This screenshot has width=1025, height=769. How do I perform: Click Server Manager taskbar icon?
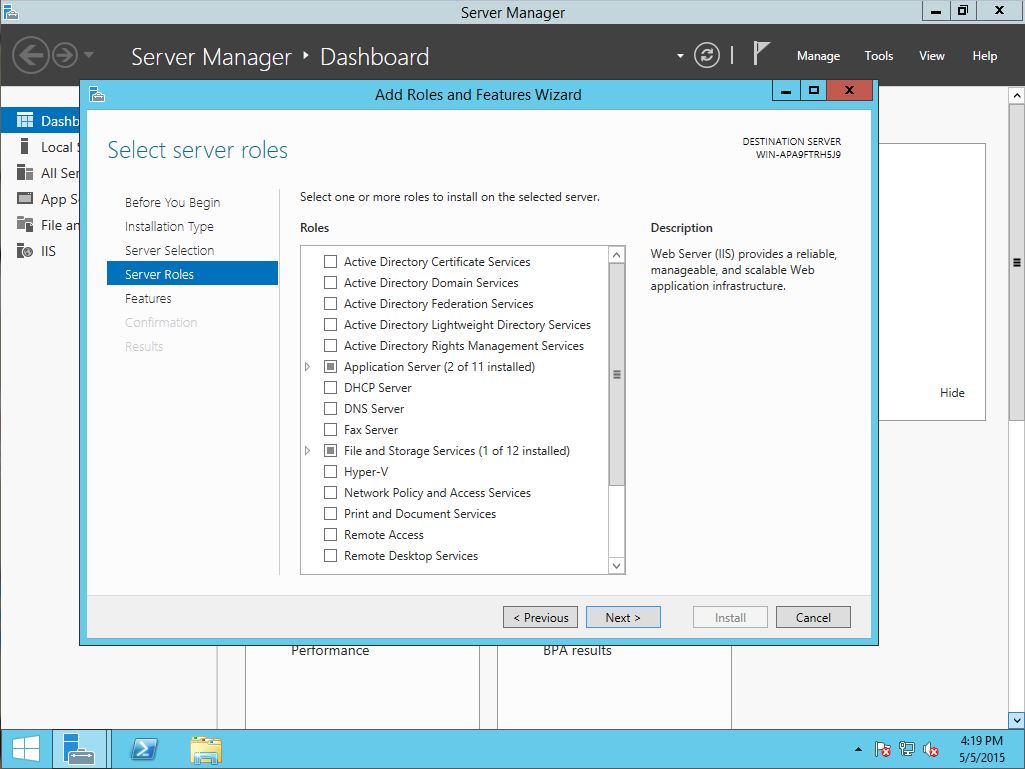point(79,749)
